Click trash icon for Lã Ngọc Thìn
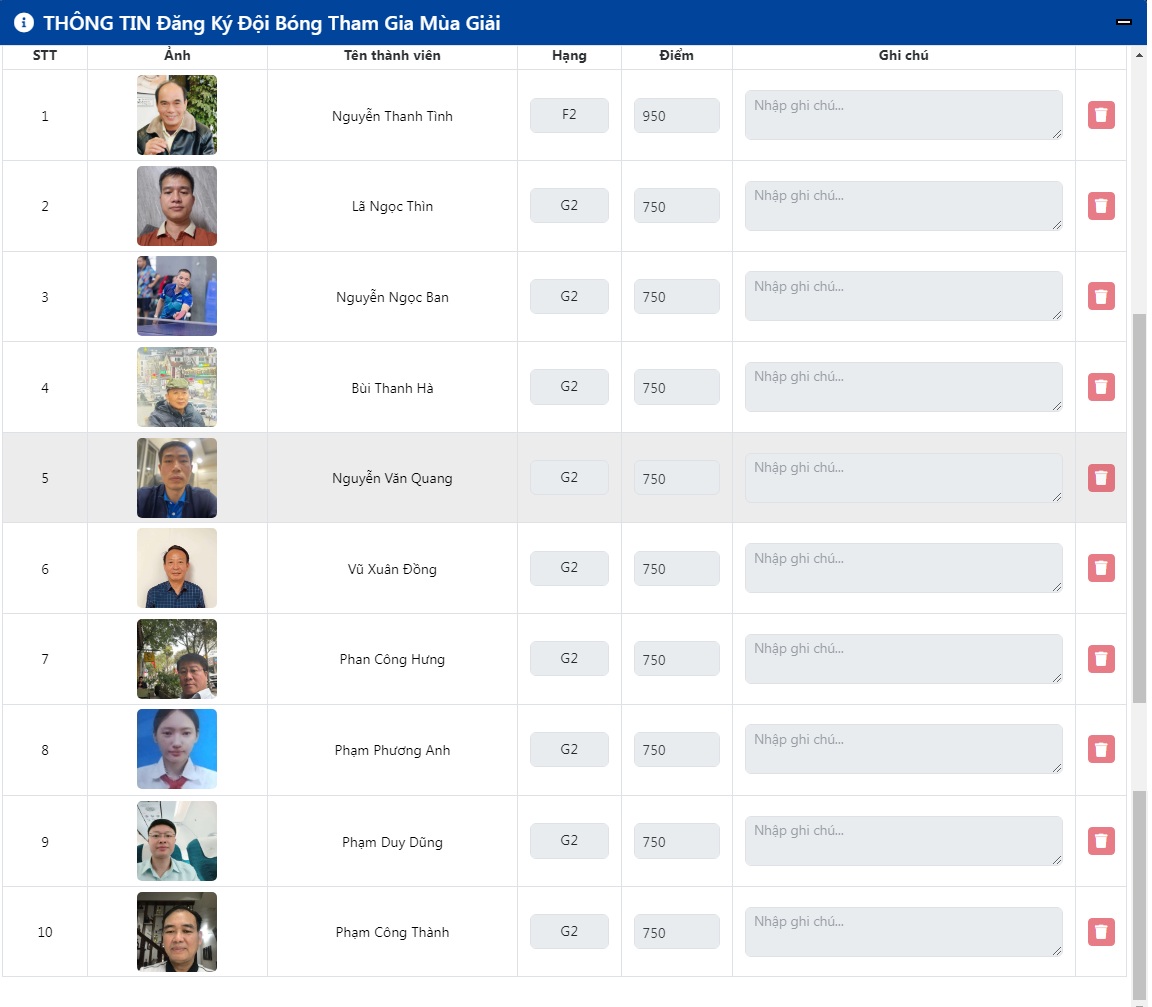 coord(1101,206)
